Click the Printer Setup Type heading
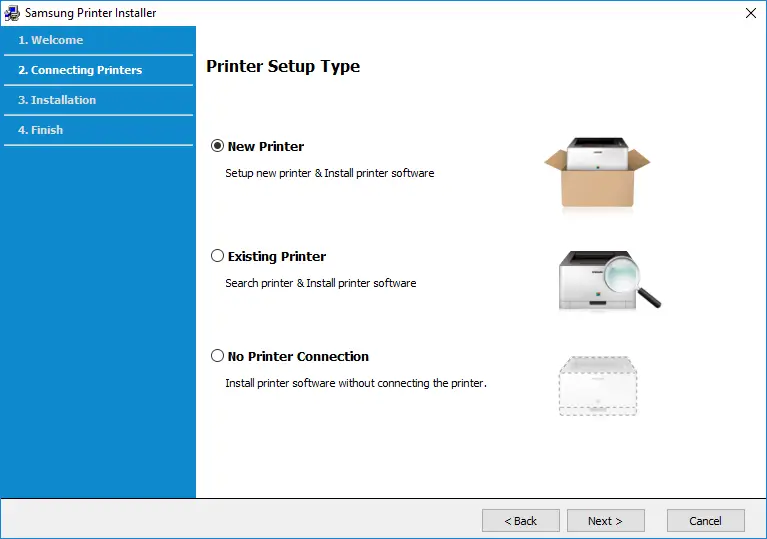Screen dimensions: 767x539 (283, 67)
